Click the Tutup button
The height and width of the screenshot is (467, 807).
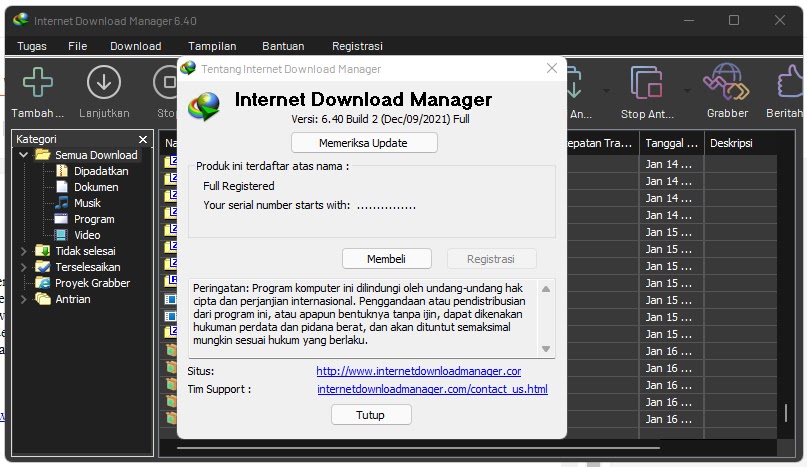(x=371, y=414)
